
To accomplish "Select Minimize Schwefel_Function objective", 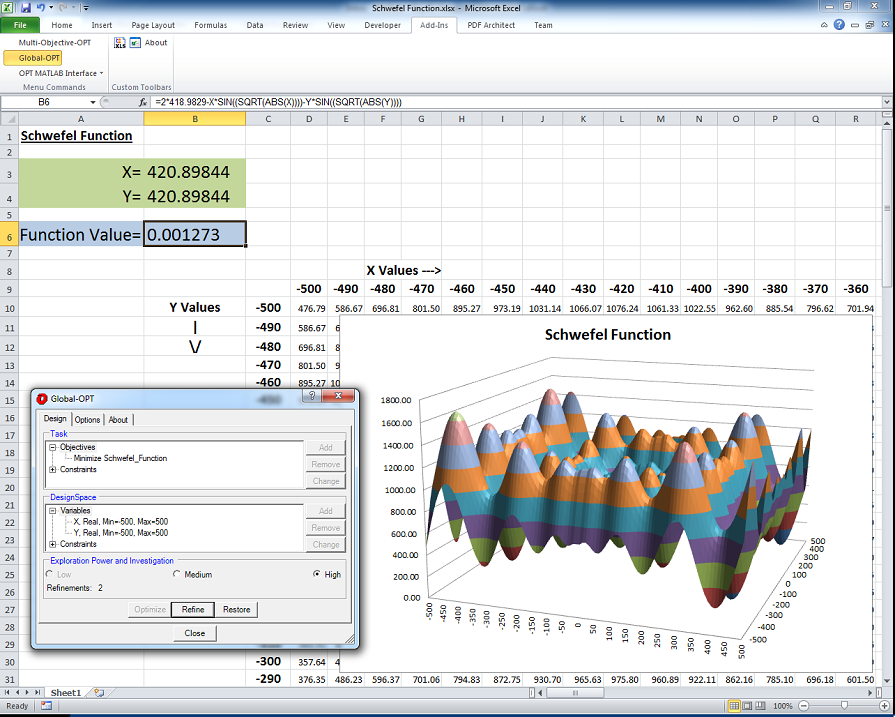I will [x=120, y=458].
